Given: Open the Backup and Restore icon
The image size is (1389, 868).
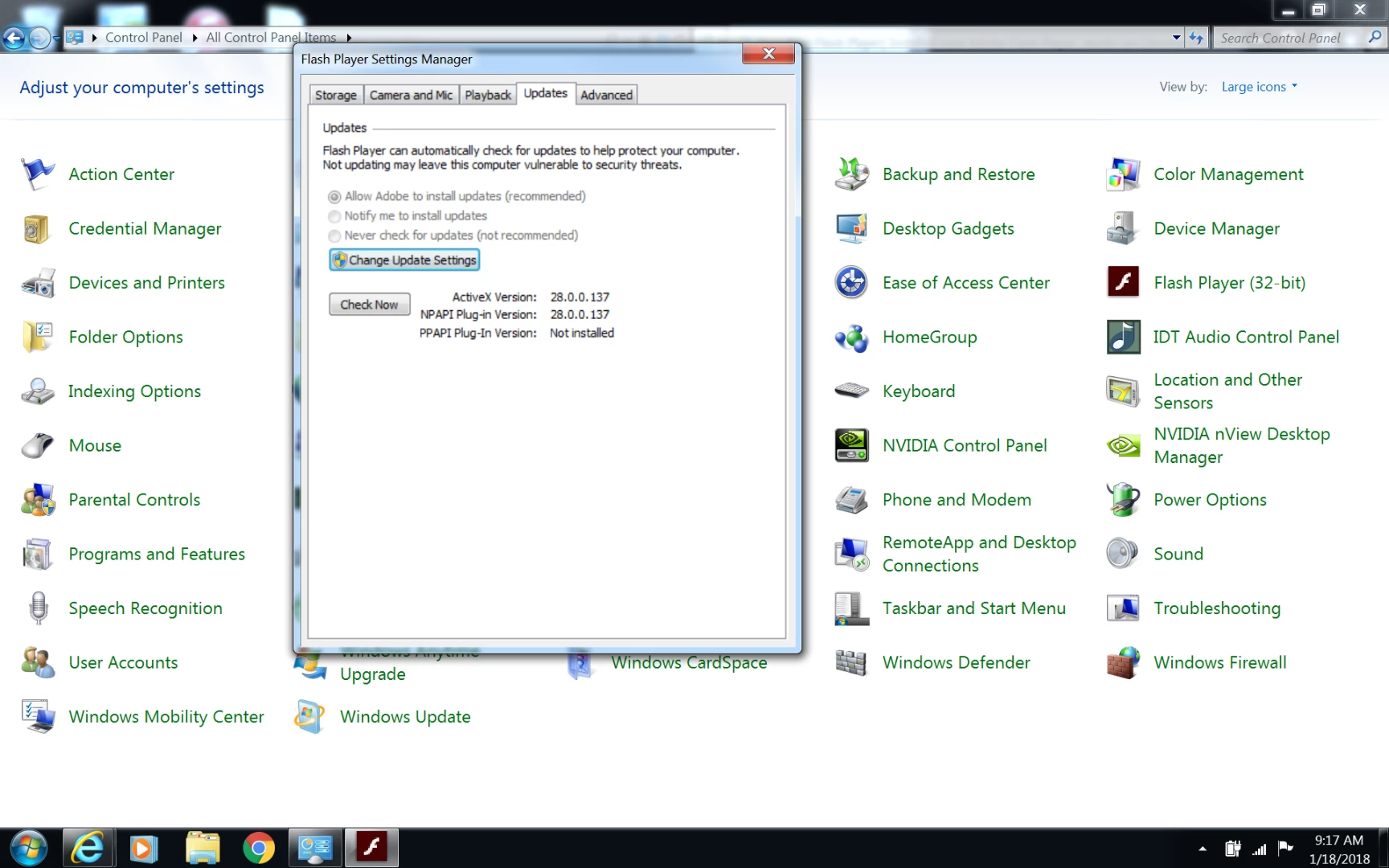Looking at the screenshot, I should pyautogui.click(x=852, y=174).
